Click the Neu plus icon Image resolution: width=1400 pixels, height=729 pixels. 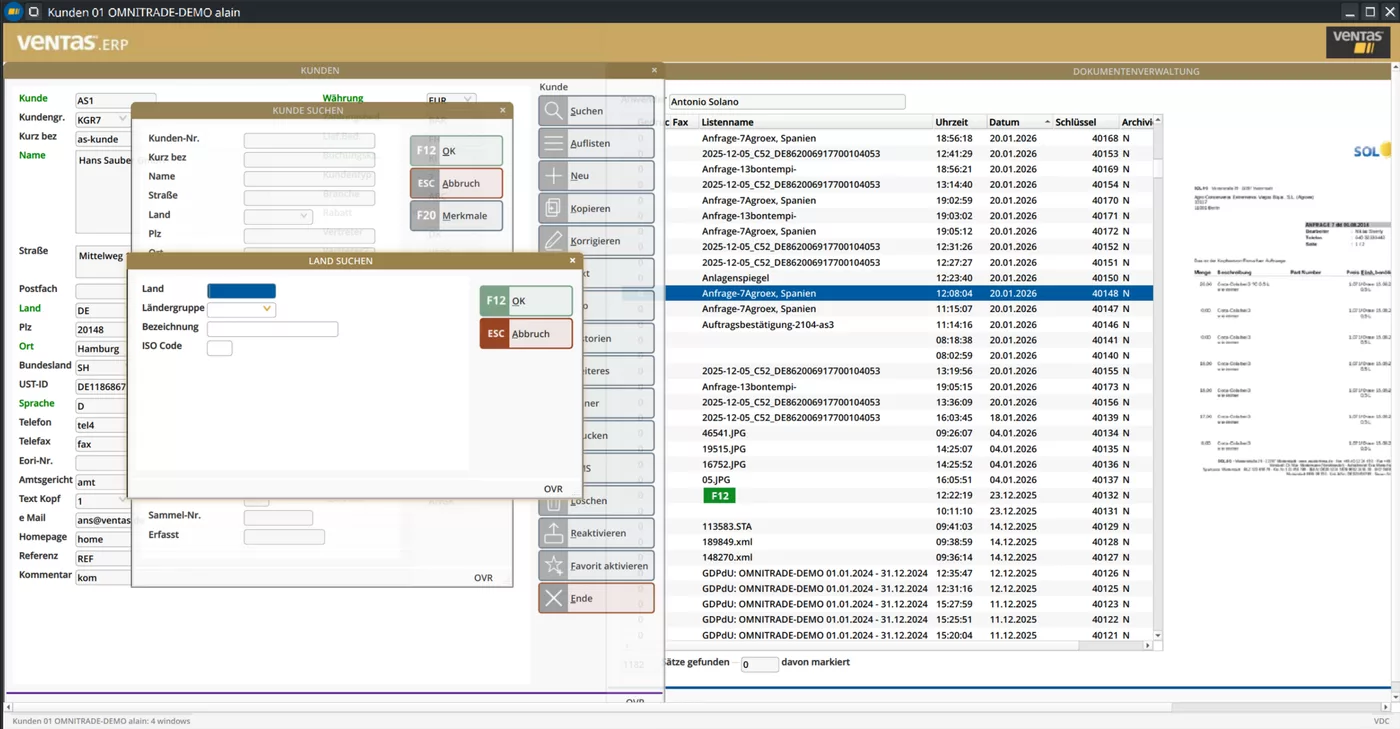click(x=554, y=176)
